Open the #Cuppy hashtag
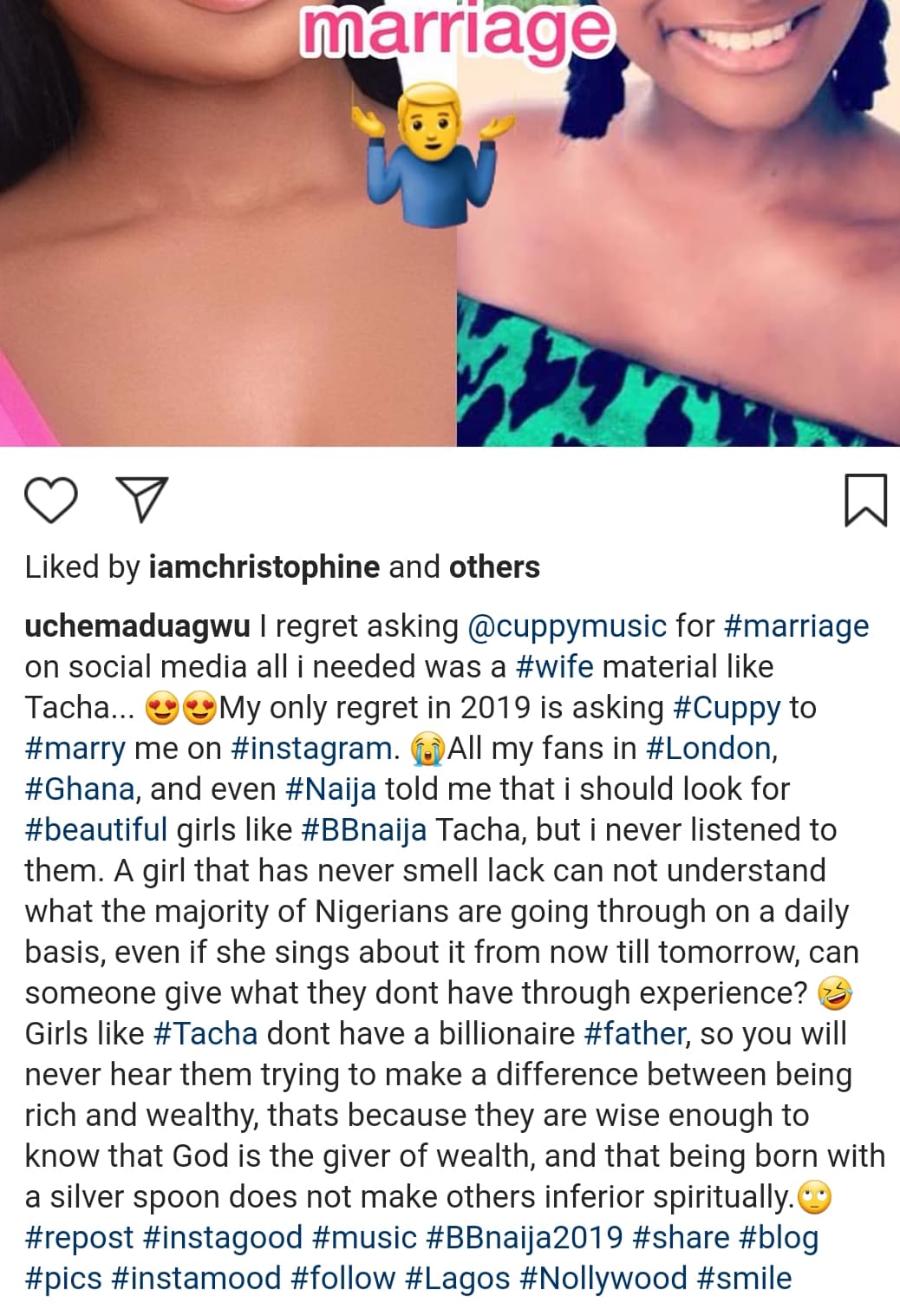900x1316 pixels. click(x=727, y=708)
